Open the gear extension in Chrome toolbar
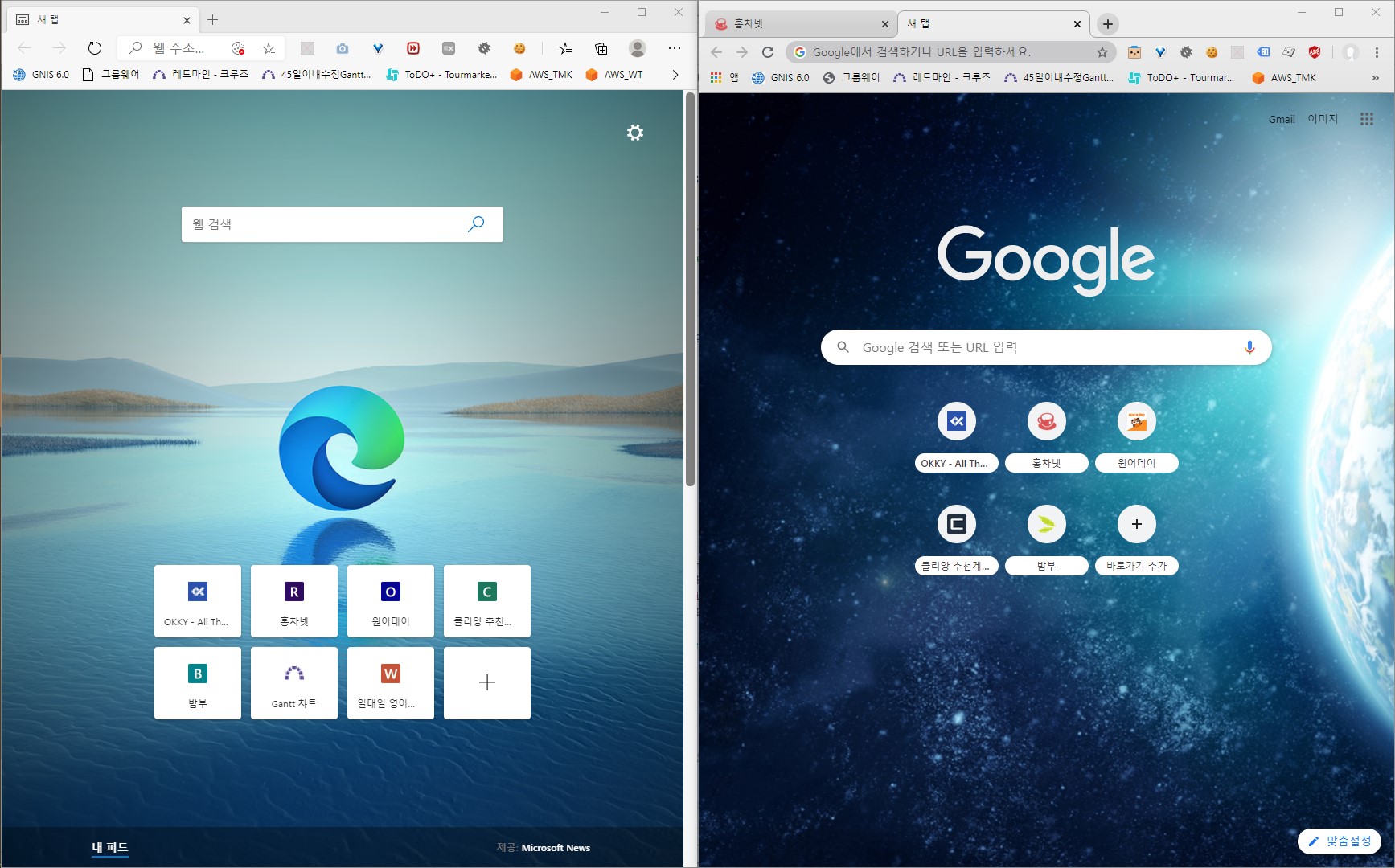This screenshot has width=1395, height=868. point(1186,52)
